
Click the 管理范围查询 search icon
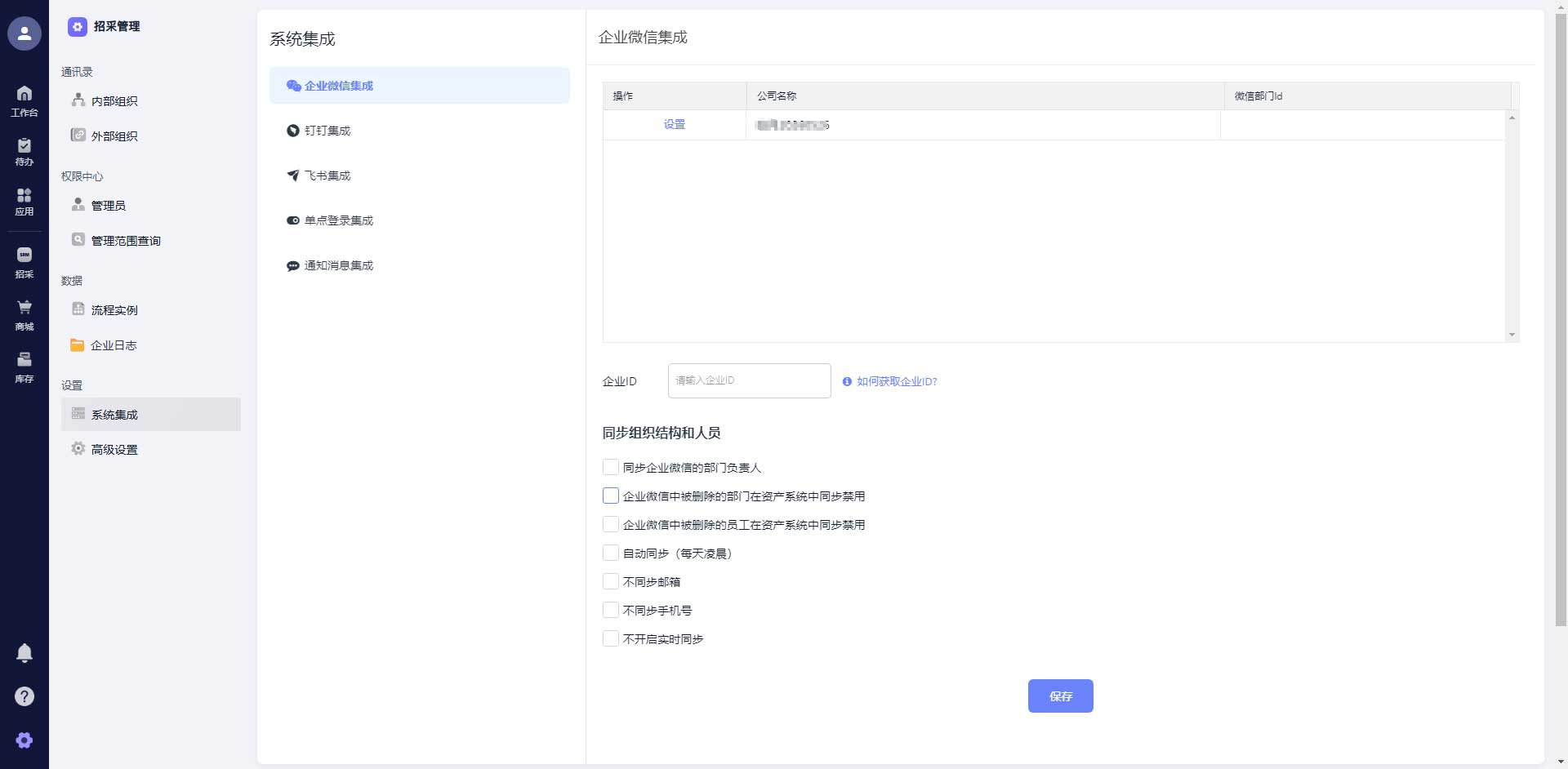(78, 239)
